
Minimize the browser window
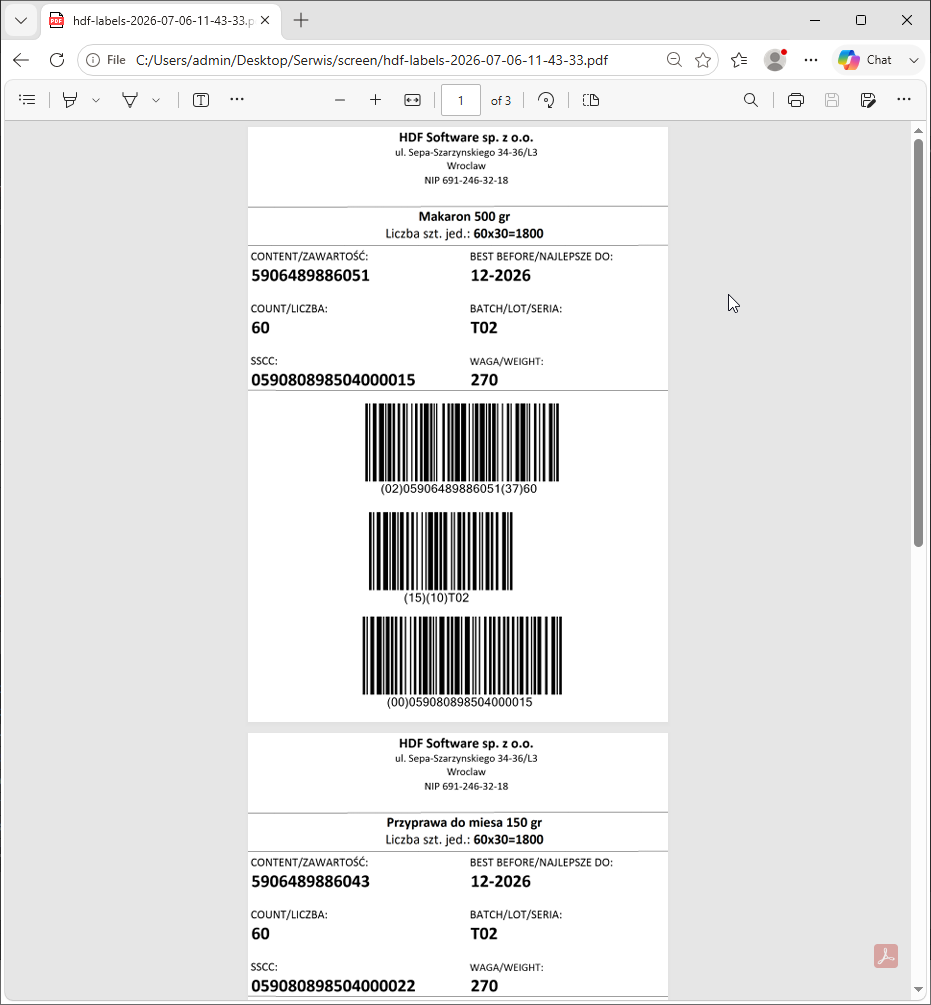pos(815,21)
